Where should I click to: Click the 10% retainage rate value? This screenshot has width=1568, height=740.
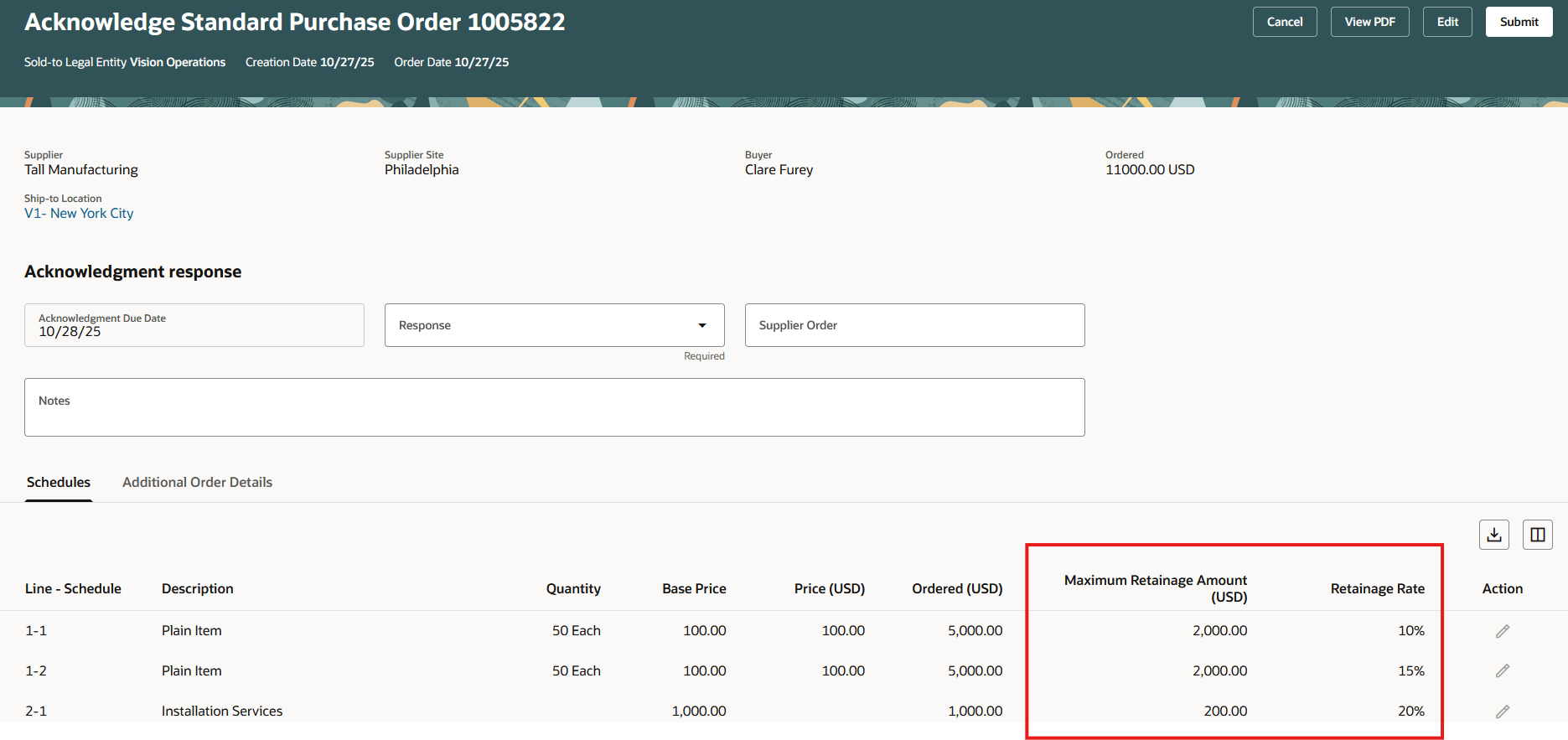[x=1411, y=630]
